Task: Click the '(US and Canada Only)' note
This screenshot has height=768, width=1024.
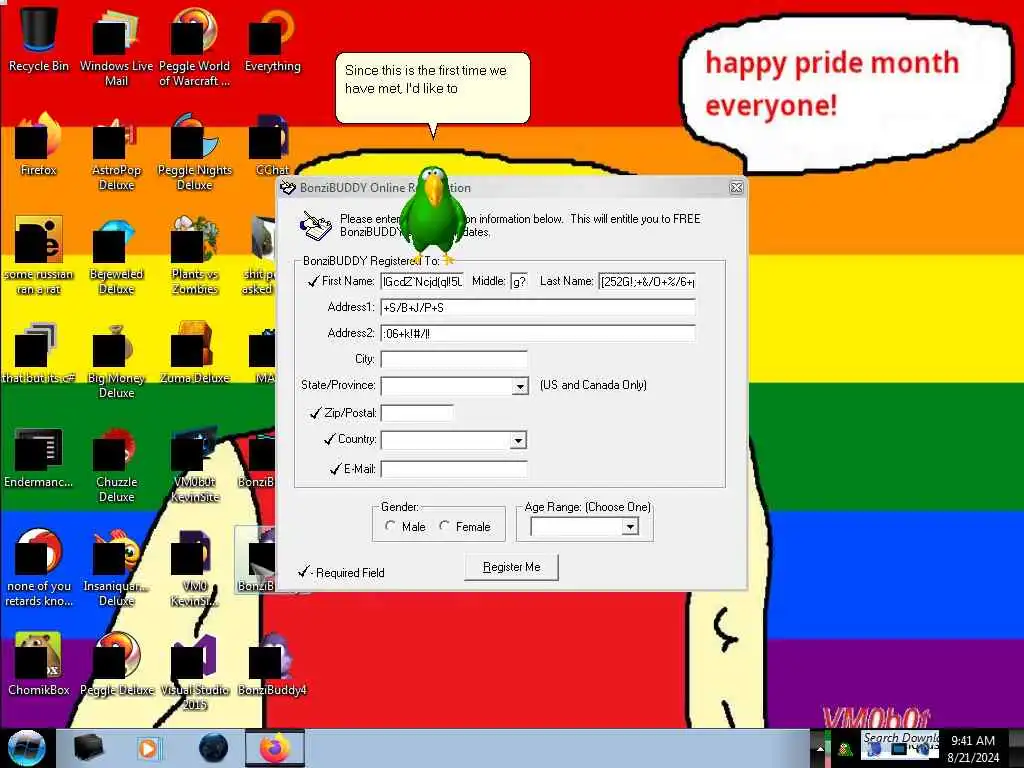Action: [x=593, y=385]
